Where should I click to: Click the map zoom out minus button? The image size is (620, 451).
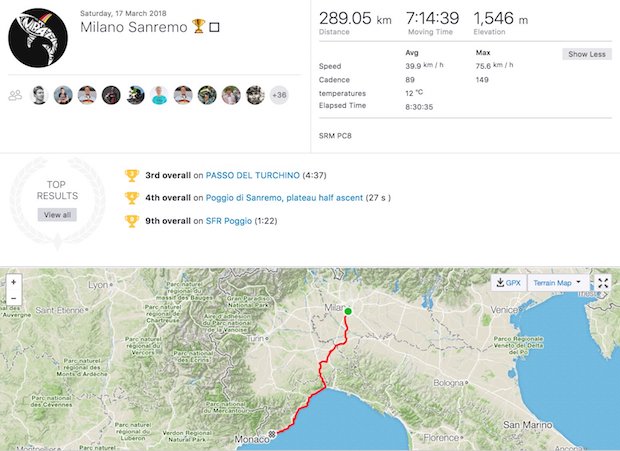tap(13, 298)
